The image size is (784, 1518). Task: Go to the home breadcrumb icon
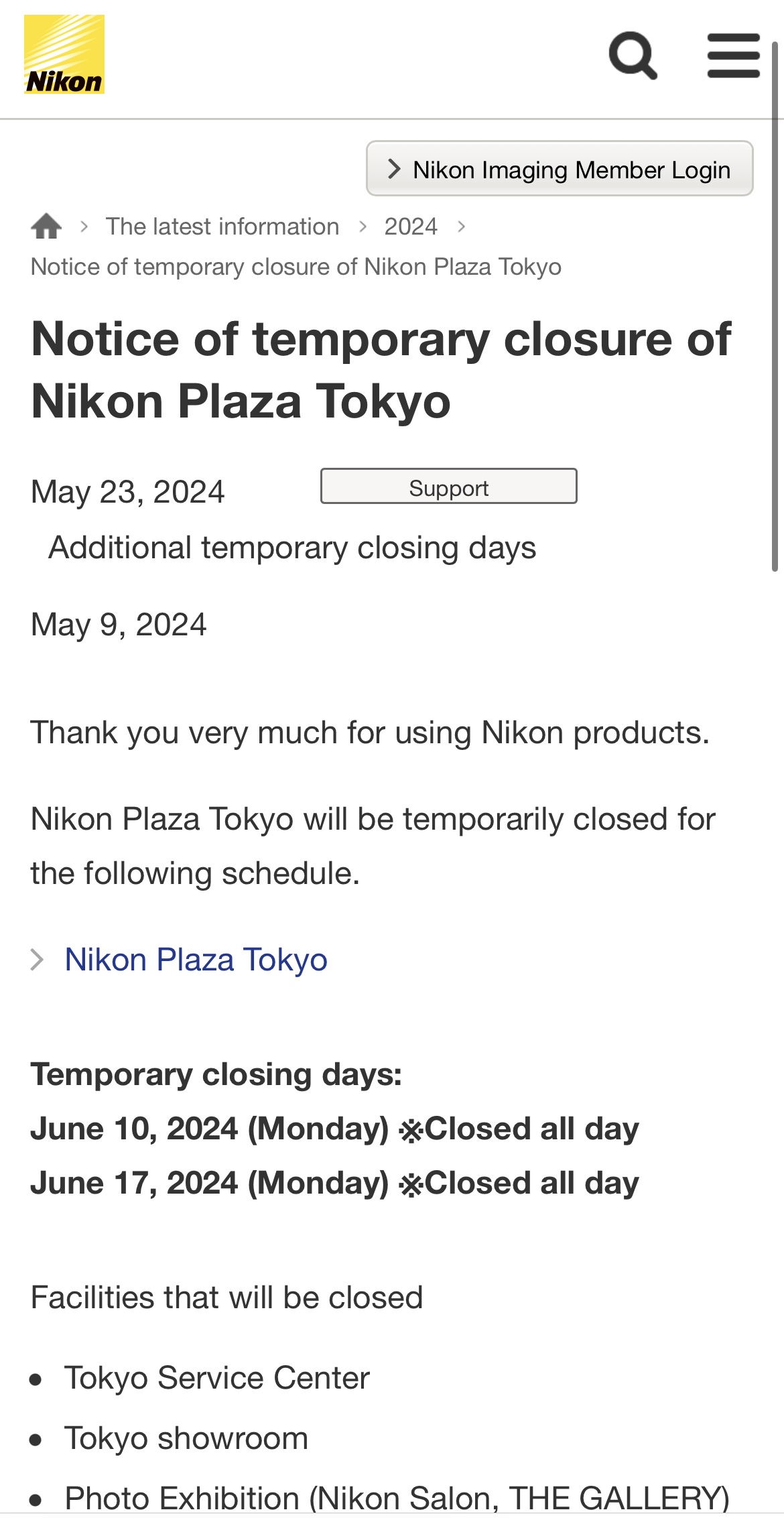click(46, 227)
